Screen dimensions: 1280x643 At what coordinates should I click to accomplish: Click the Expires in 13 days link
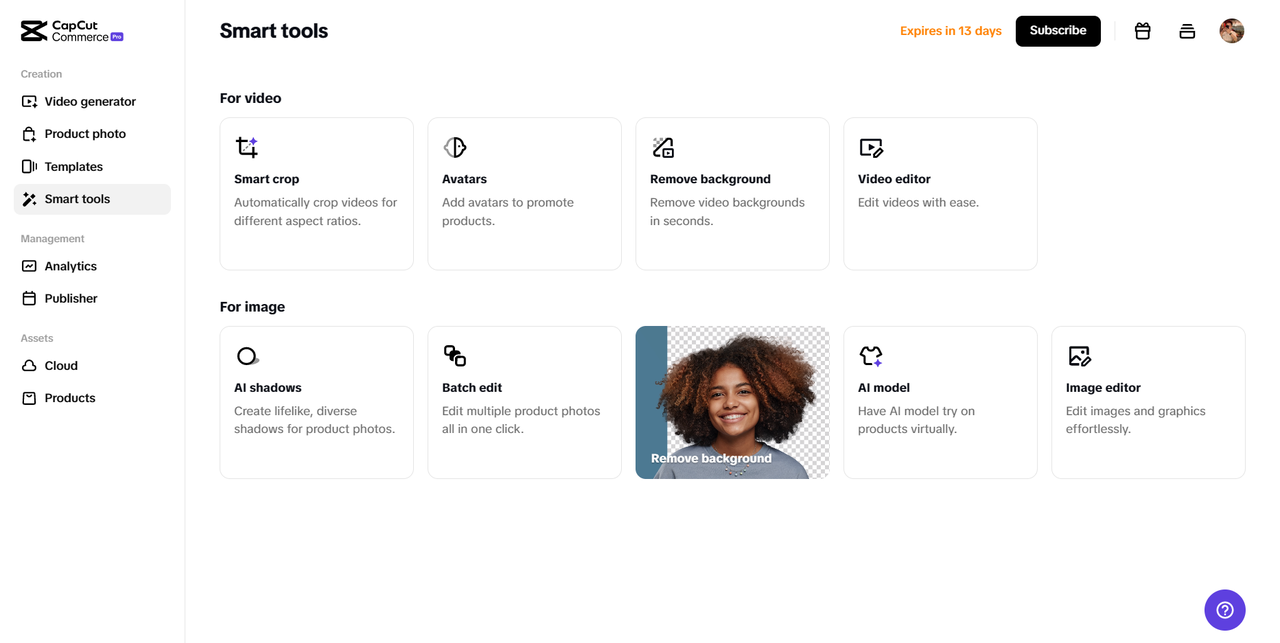[x=951, y=31]
